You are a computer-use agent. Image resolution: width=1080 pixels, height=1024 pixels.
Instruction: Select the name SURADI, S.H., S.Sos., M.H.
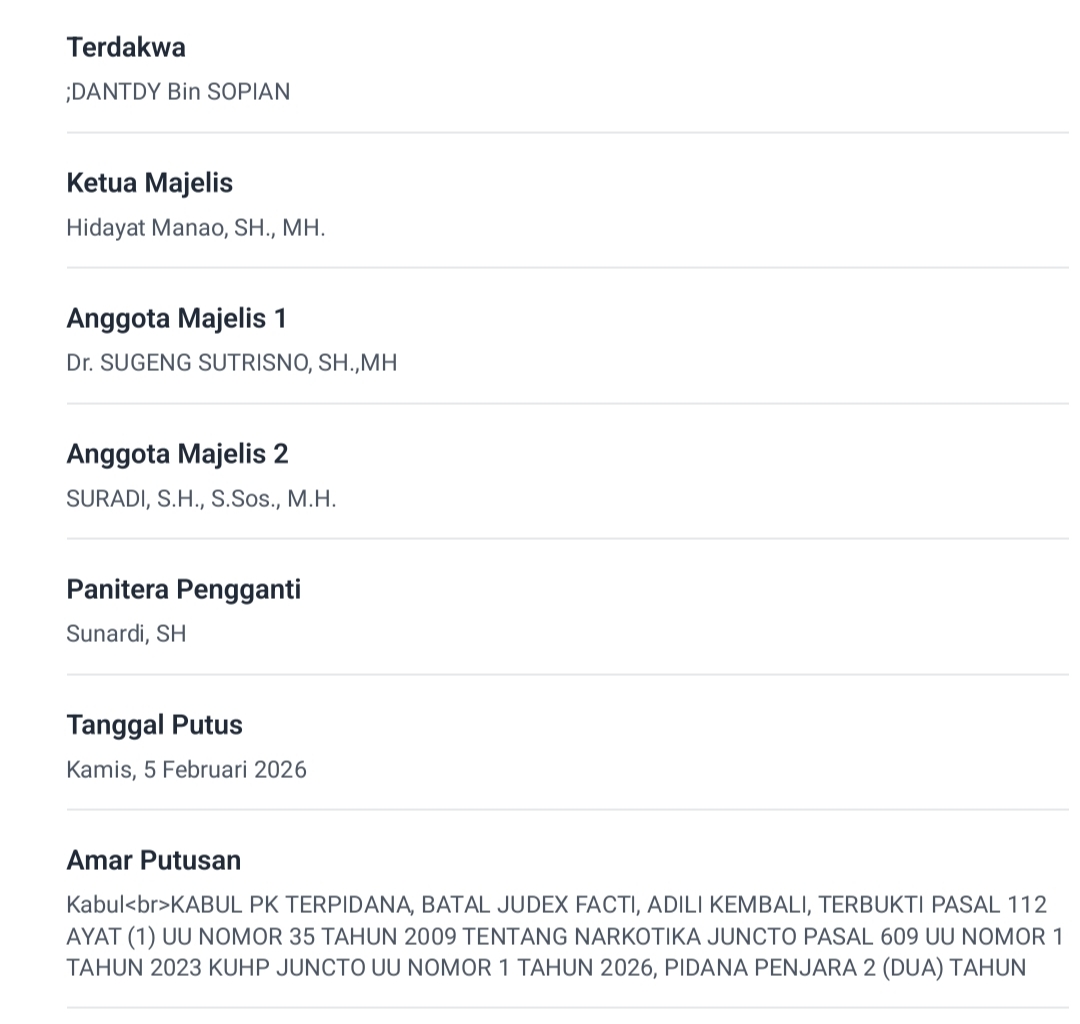tap(201, 499)
